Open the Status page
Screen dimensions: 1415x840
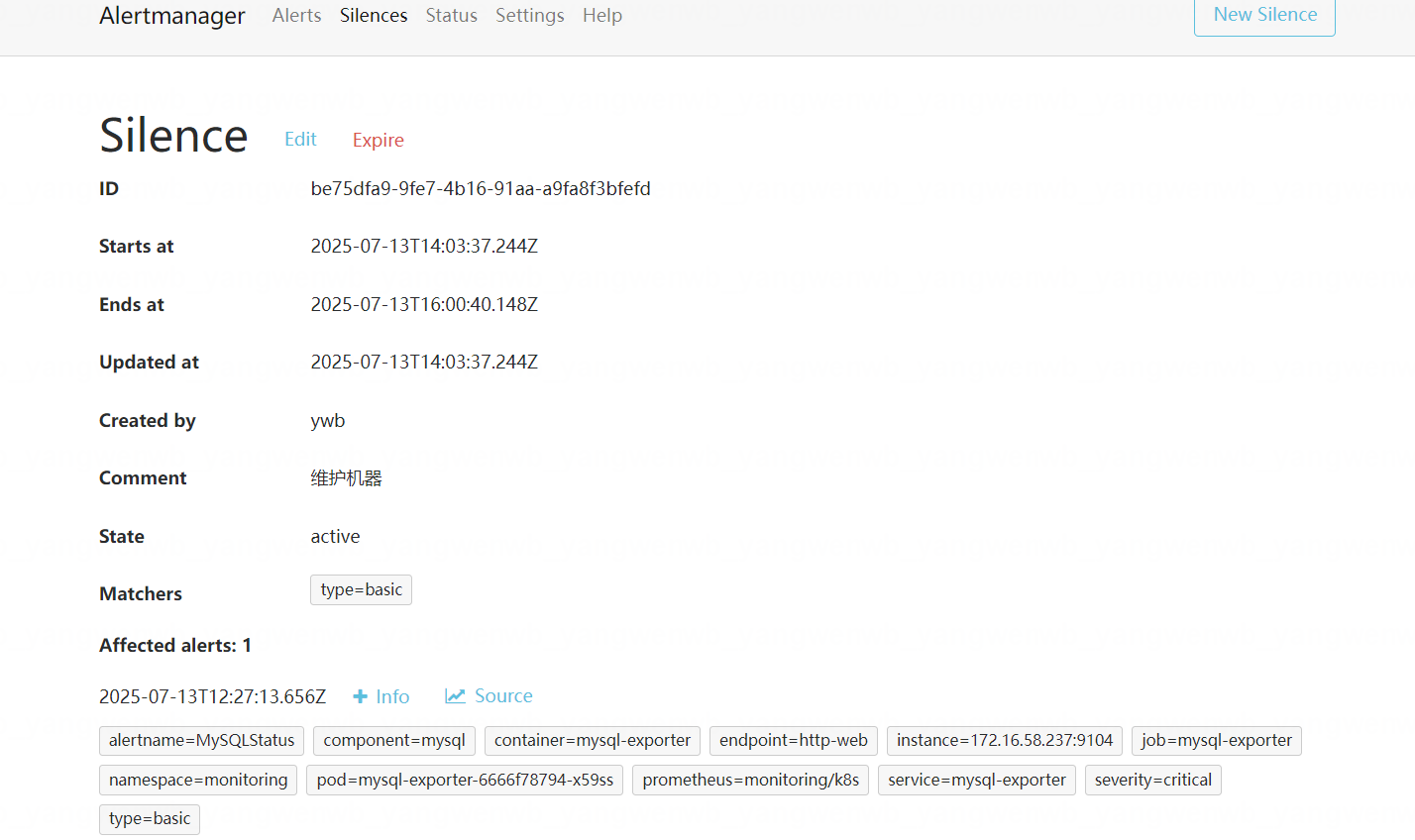point(451,16)
